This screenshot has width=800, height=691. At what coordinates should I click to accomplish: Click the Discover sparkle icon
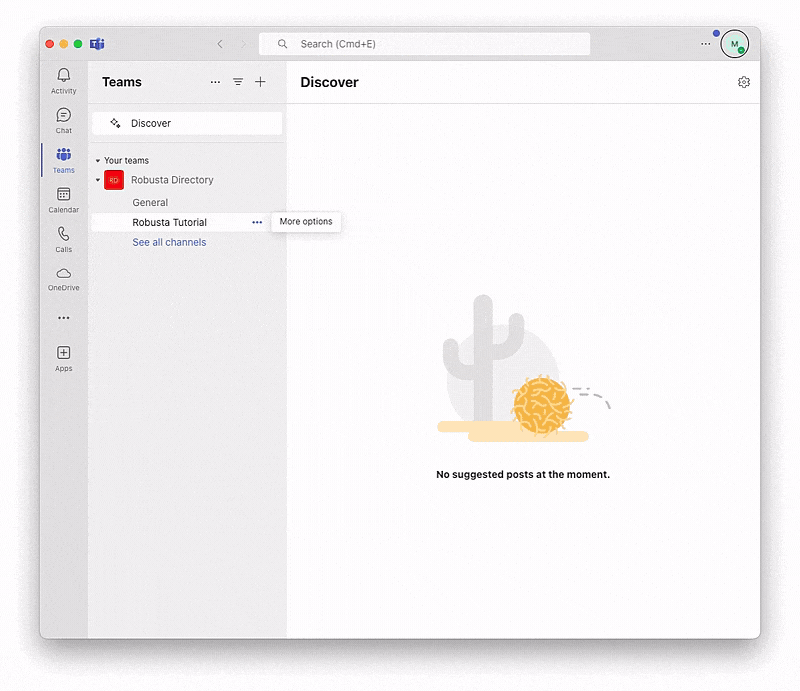[x=115, y=123]
